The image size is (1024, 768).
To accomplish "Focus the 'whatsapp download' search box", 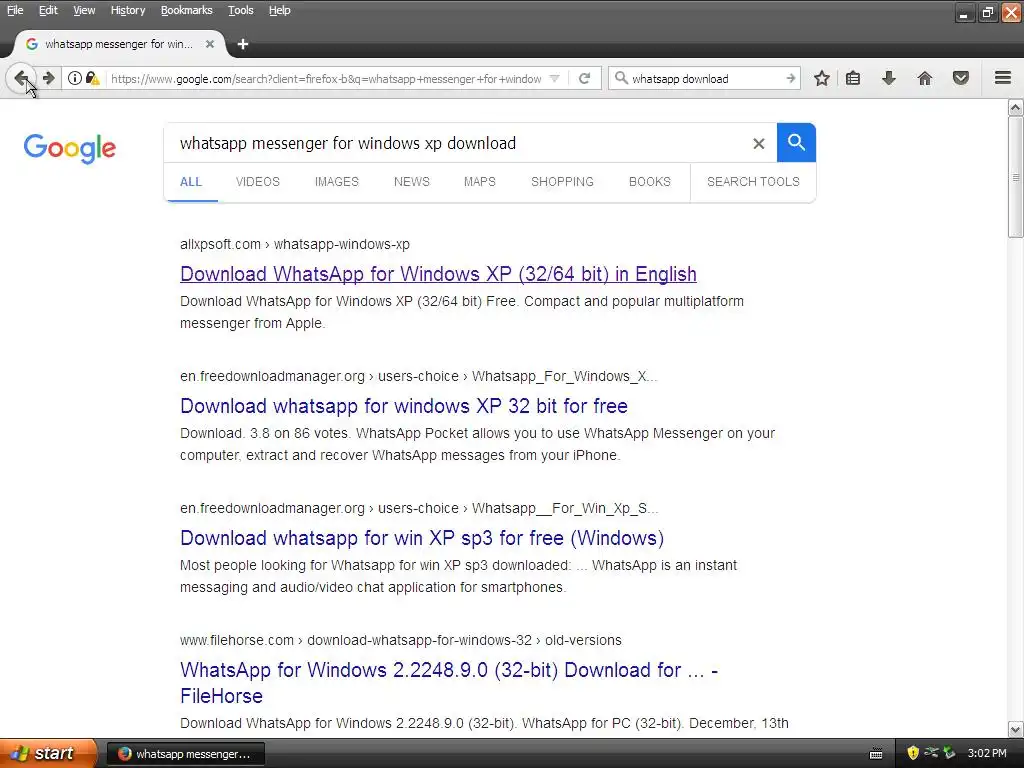I will 705,78.
